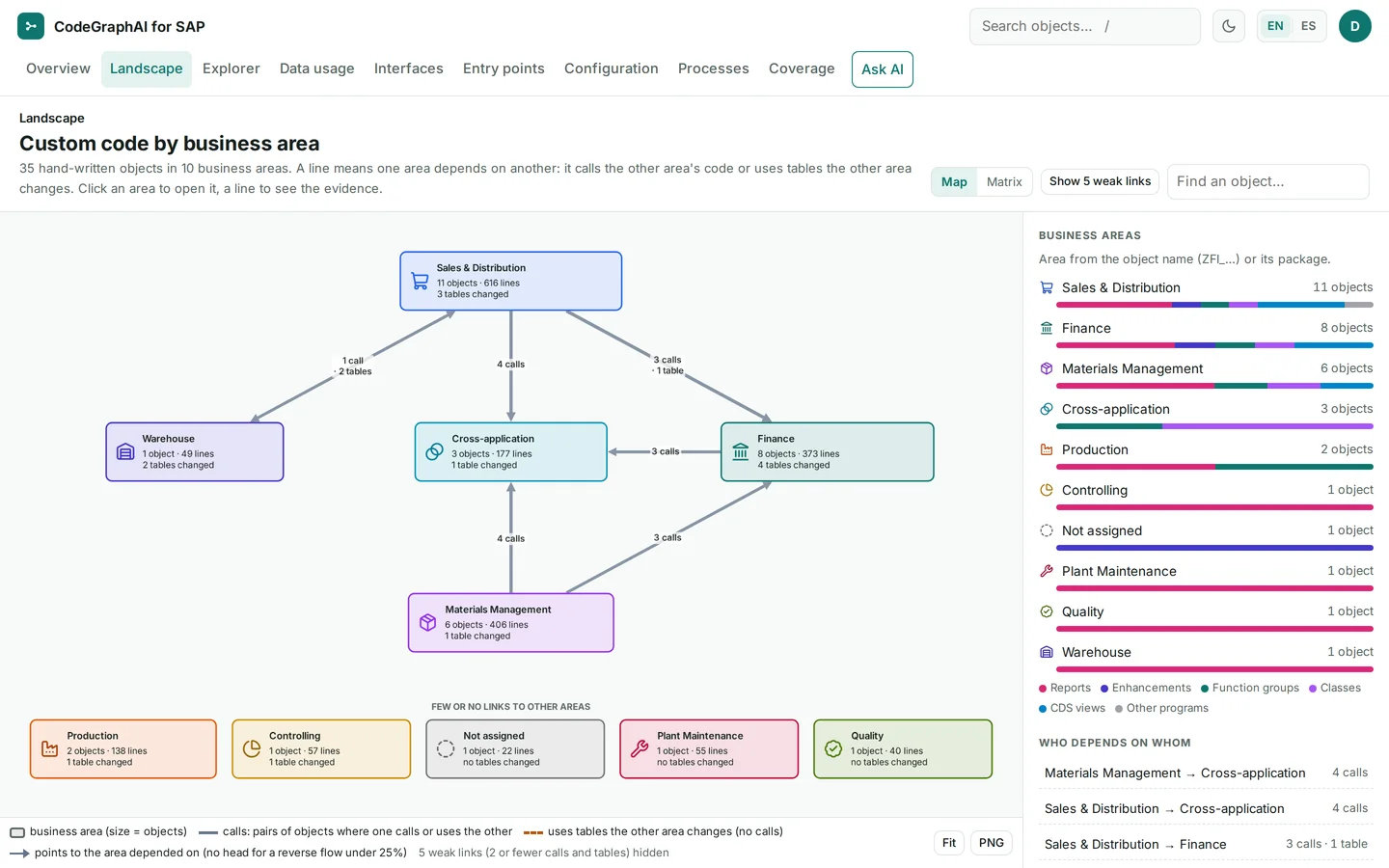Screen dimensions: 1389x868
Task: Click the Warehouse node icon in the map
Action: click(125, 452)
